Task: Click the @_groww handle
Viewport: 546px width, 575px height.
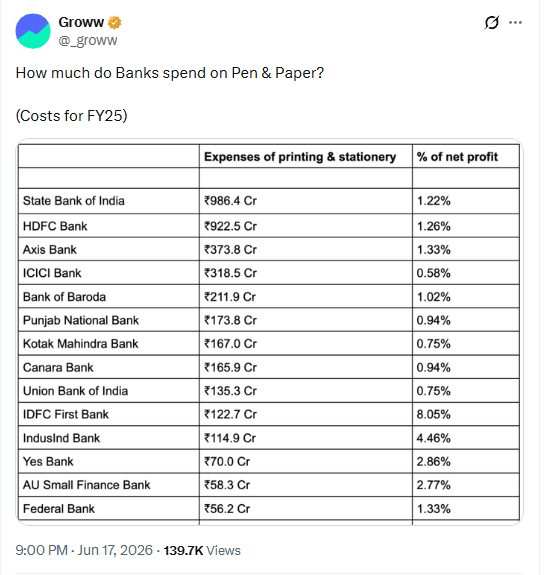Action: click(x=88, y=40)
